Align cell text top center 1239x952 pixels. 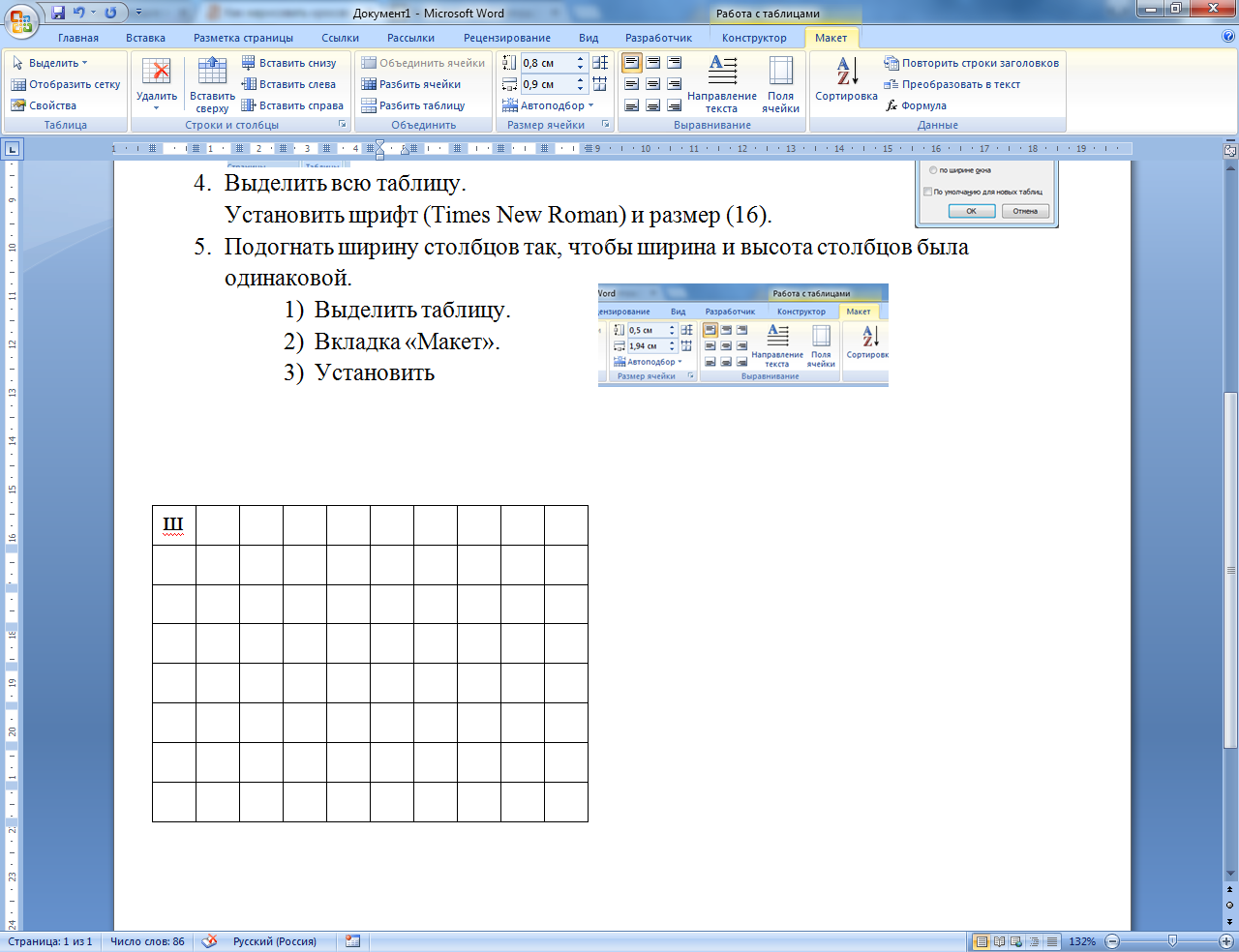(653, 63)
